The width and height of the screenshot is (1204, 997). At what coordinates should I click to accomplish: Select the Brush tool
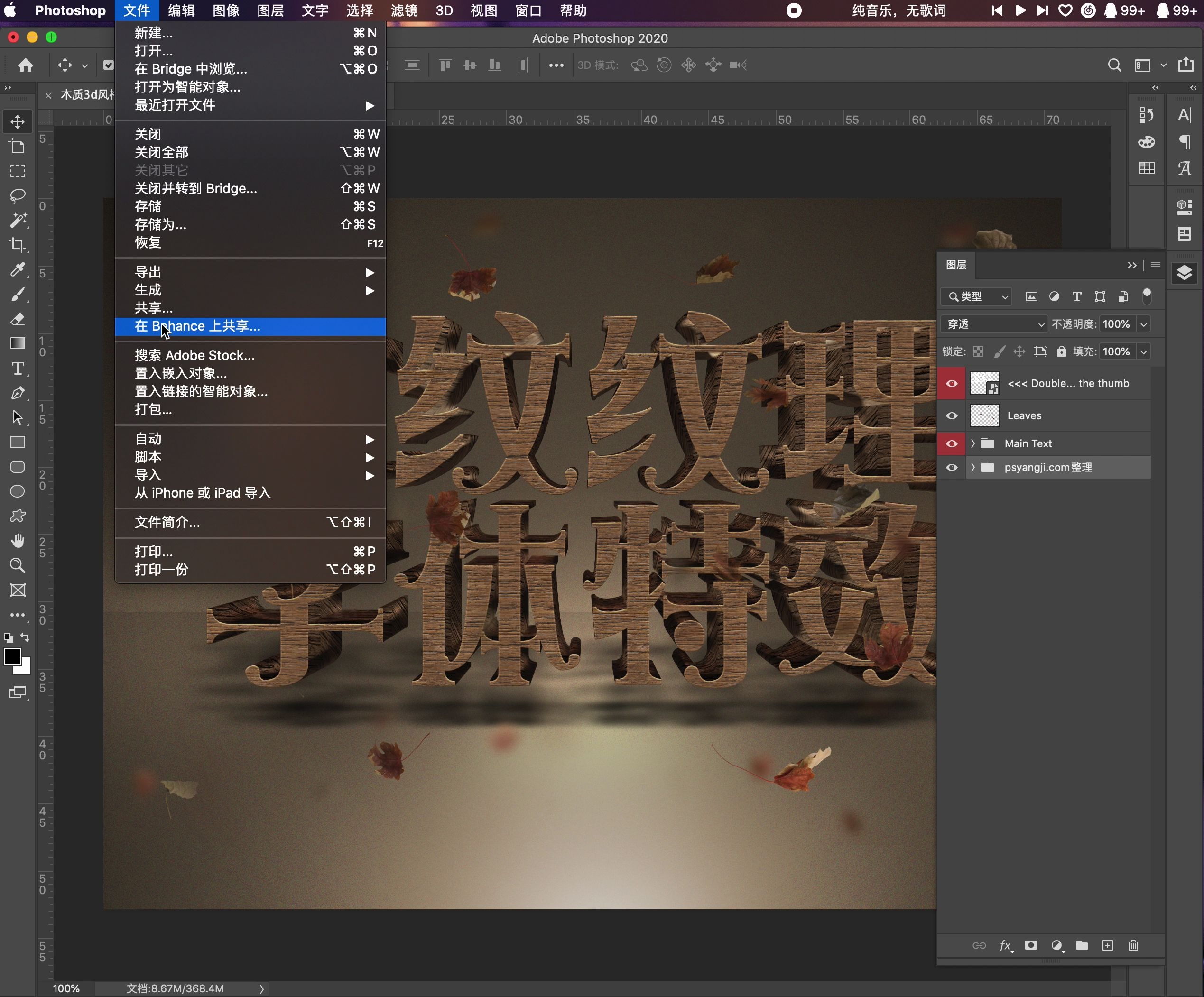pos(17,295)
